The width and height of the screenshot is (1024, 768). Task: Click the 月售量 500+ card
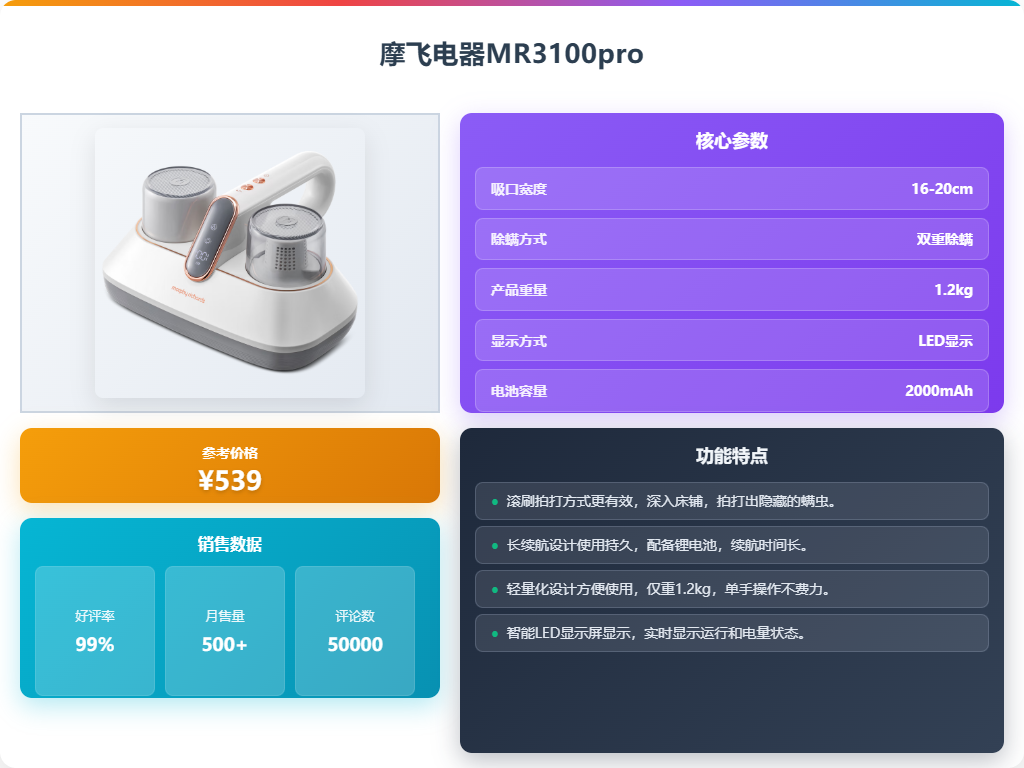[225, 631]
